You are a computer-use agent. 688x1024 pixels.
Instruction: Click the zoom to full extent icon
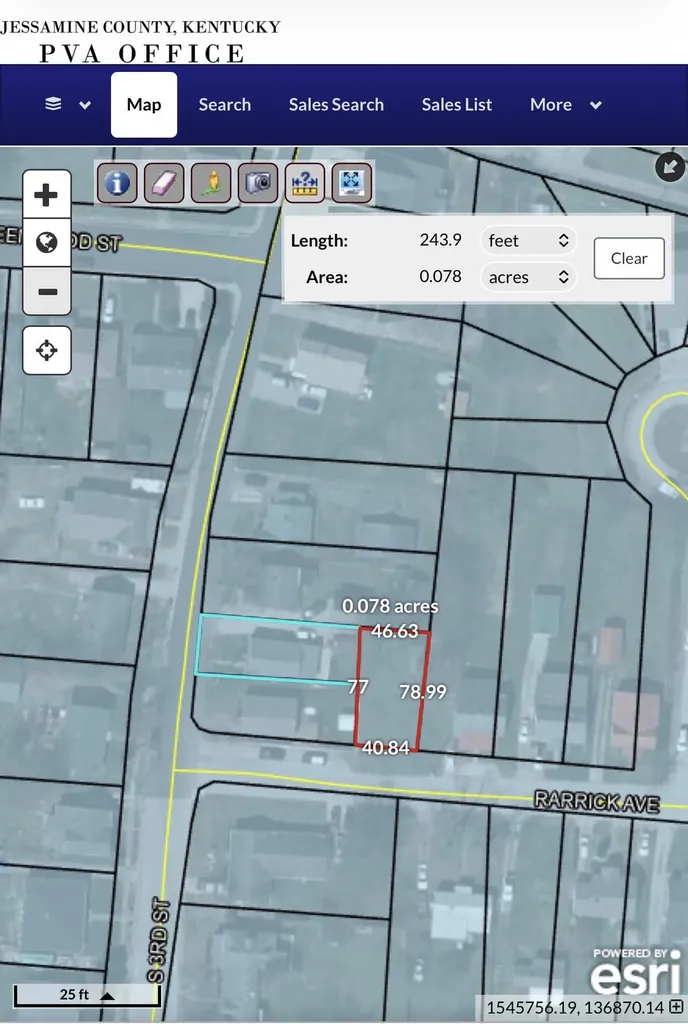tap(352, 183)
